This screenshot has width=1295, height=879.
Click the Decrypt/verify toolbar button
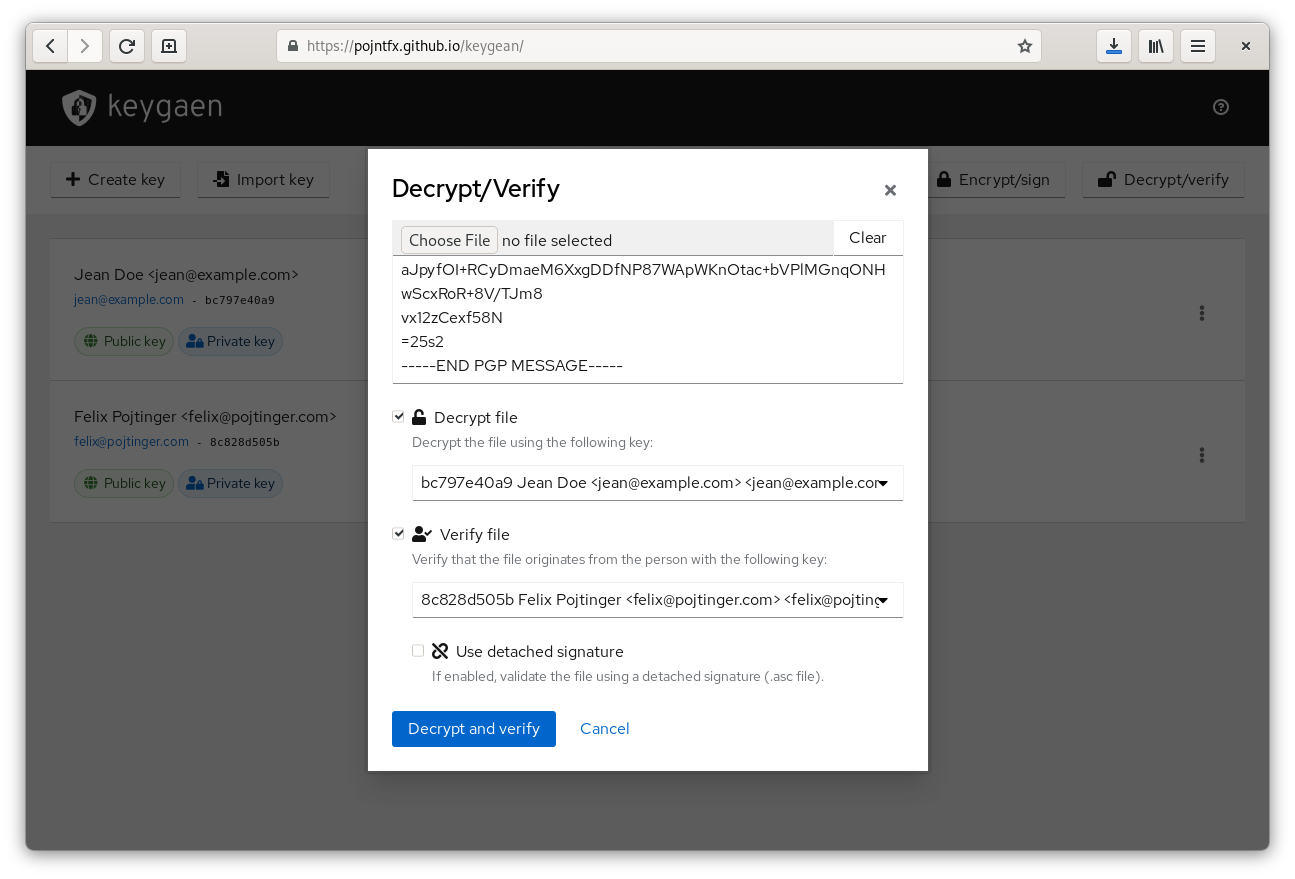1163,180
